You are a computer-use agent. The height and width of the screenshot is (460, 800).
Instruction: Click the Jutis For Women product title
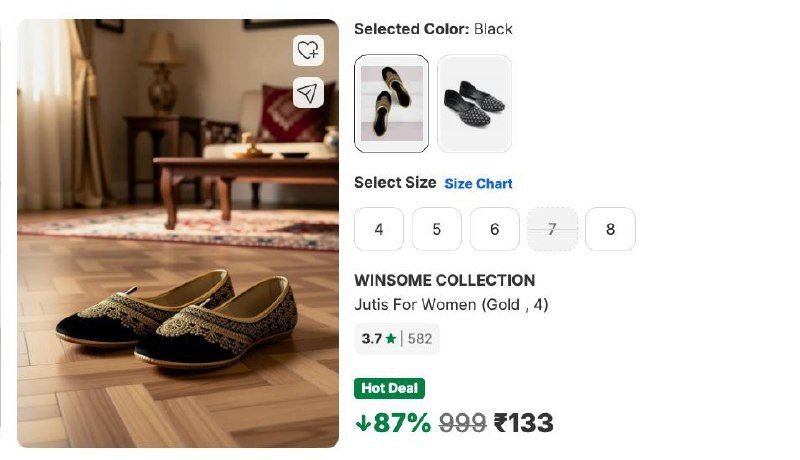451,304
